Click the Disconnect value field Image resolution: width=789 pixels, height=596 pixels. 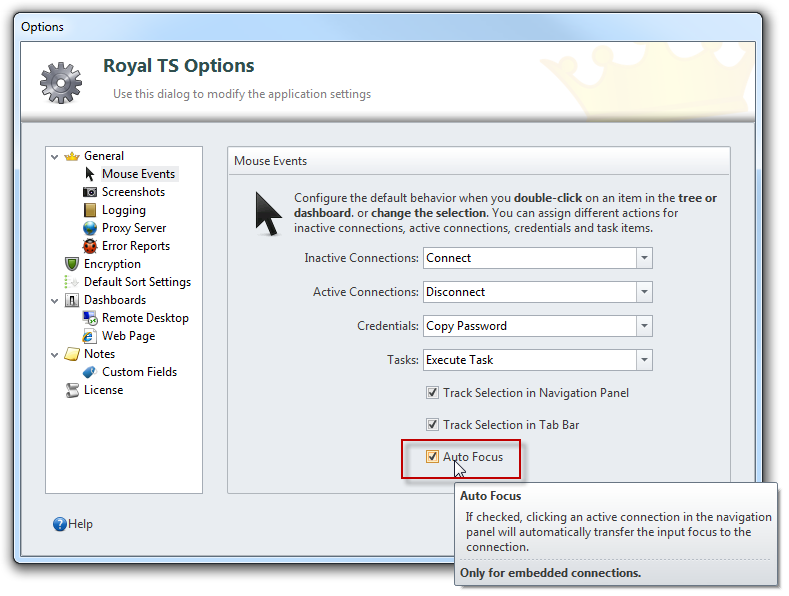(x=530, y=292)
